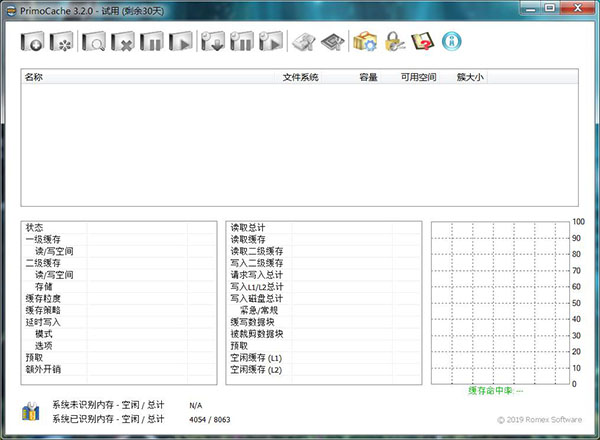Screen dimensions: 600x440
Task: Open cache task properties via magnifier icon
Action: pyautogui.click(x=94, y=41)
